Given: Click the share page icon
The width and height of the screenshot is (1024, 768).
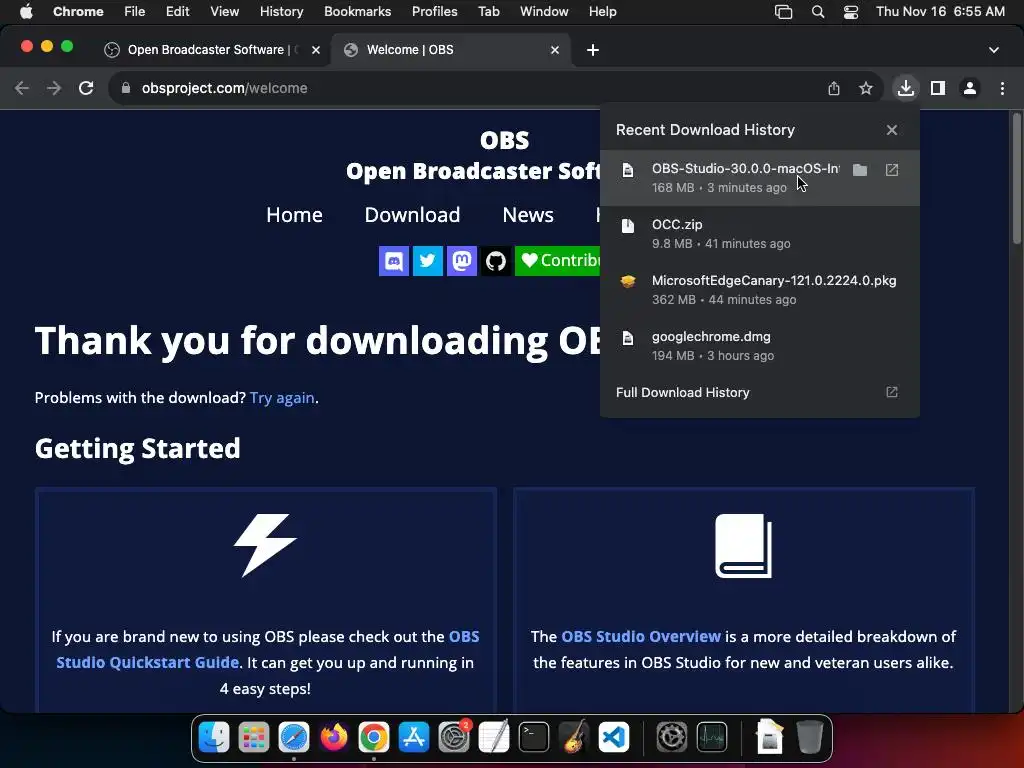Looking at the screenshot, I should pos(834,88).
